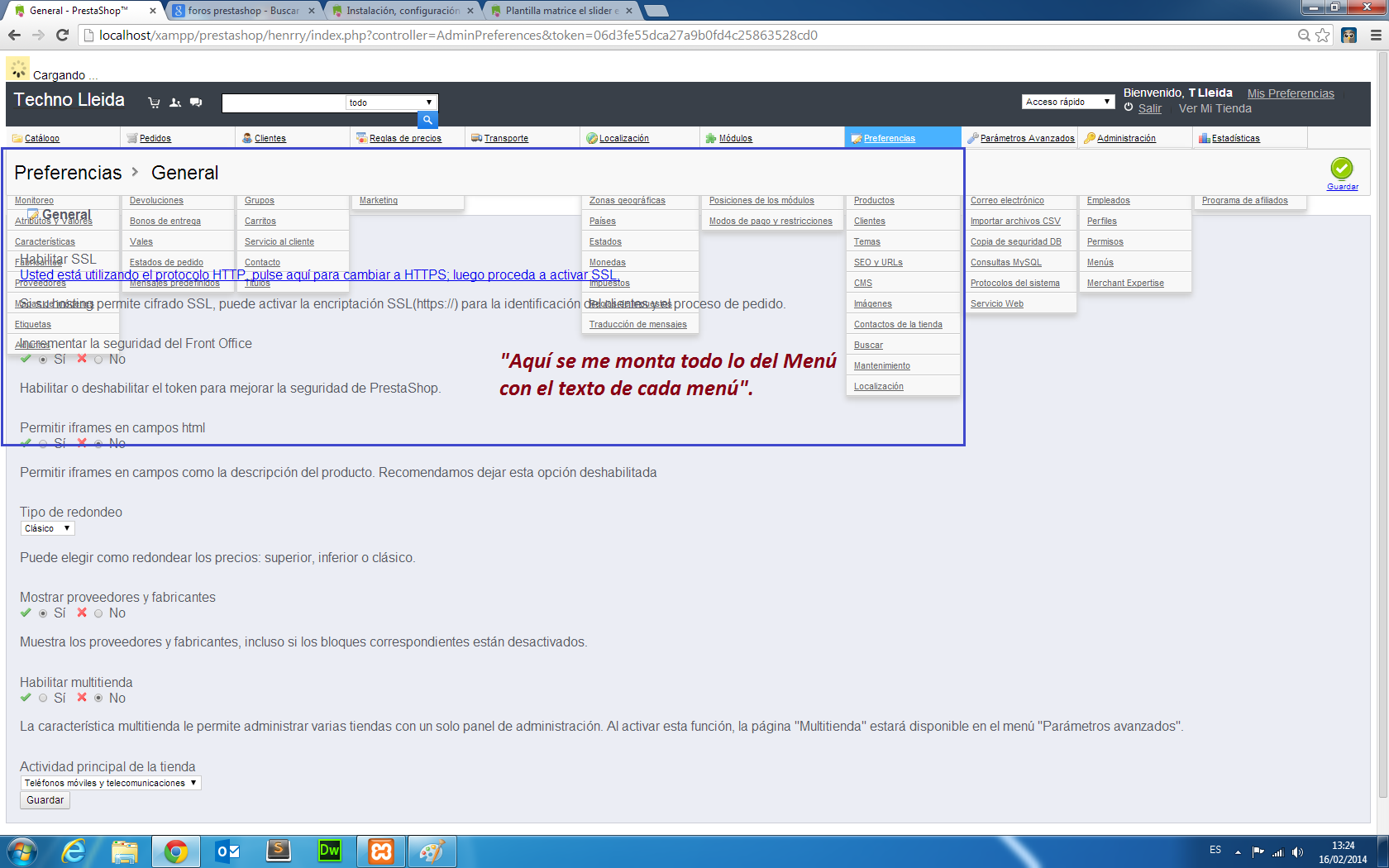Open the Administración menu
The width and height of the screenshot is (1389, 868).
click(1126, 138)
